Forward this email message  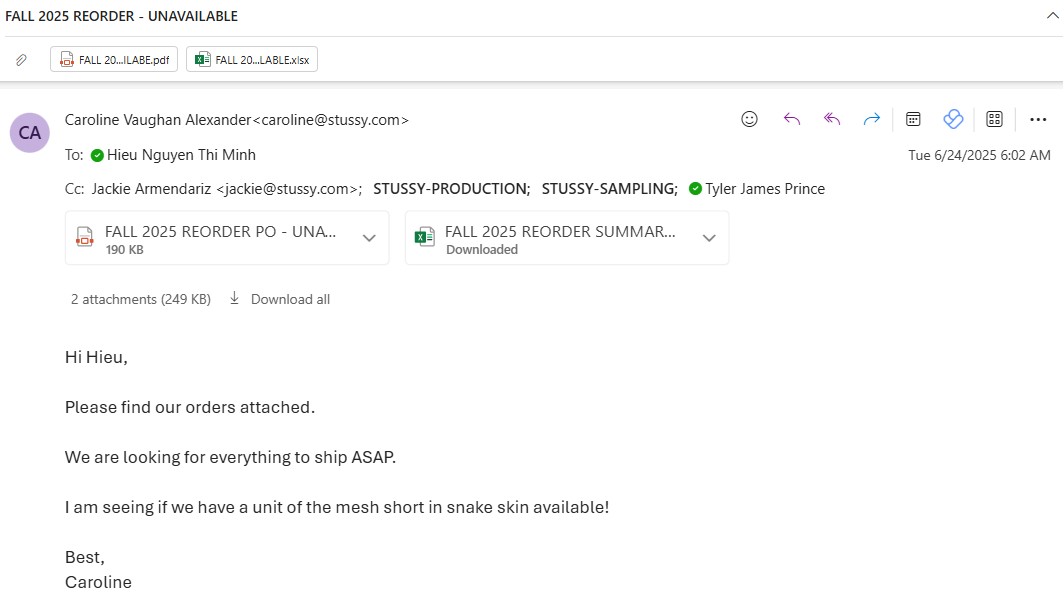coord(872,119)
